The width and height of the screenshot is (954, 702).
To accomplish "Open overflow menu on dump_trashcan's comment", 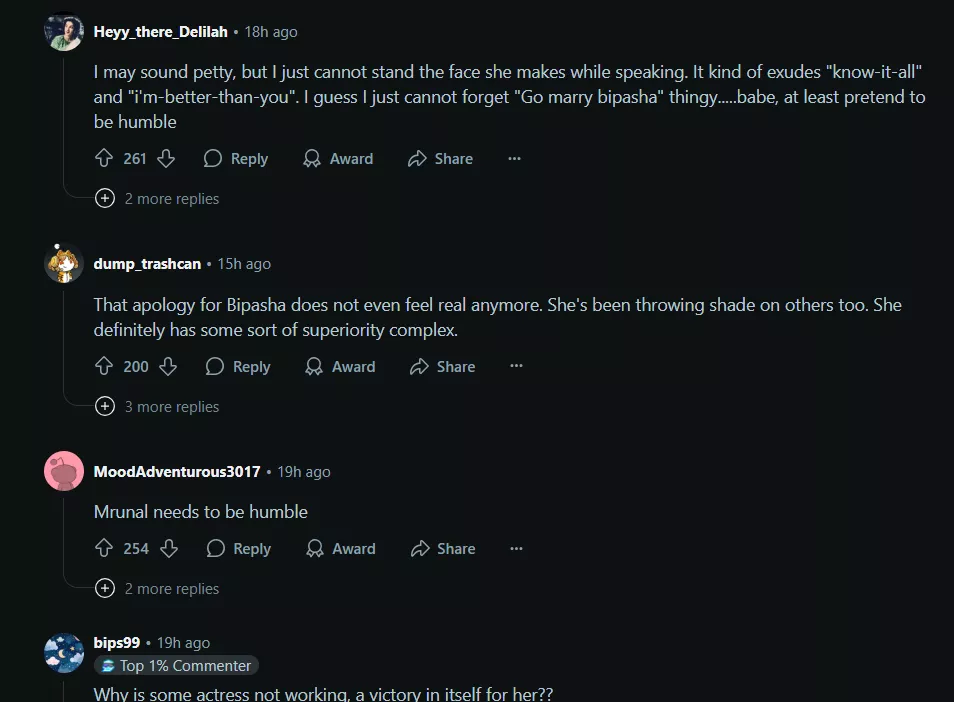I will [x=516, y=366].
